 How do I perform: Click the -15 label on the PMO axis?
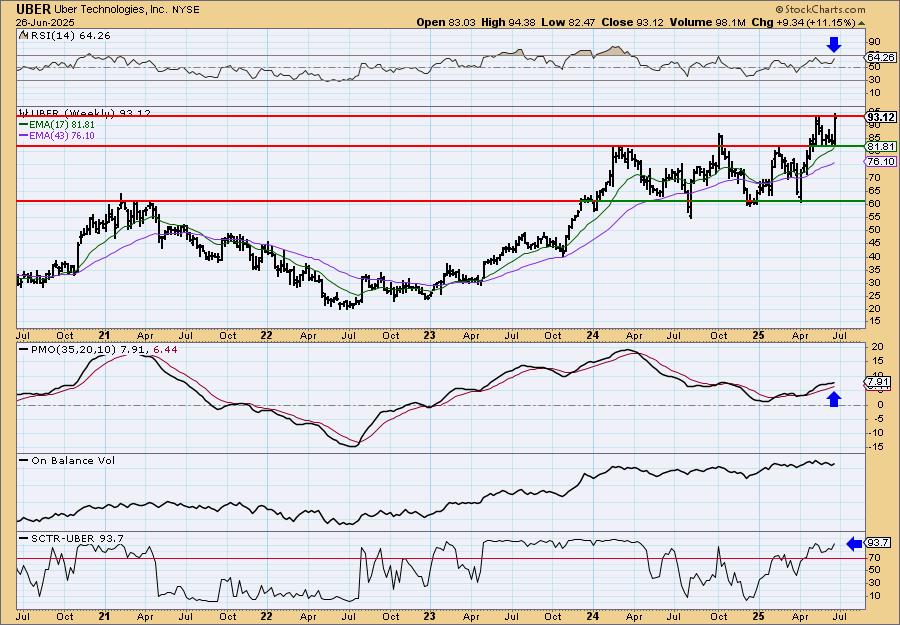[x=874, y=446]
